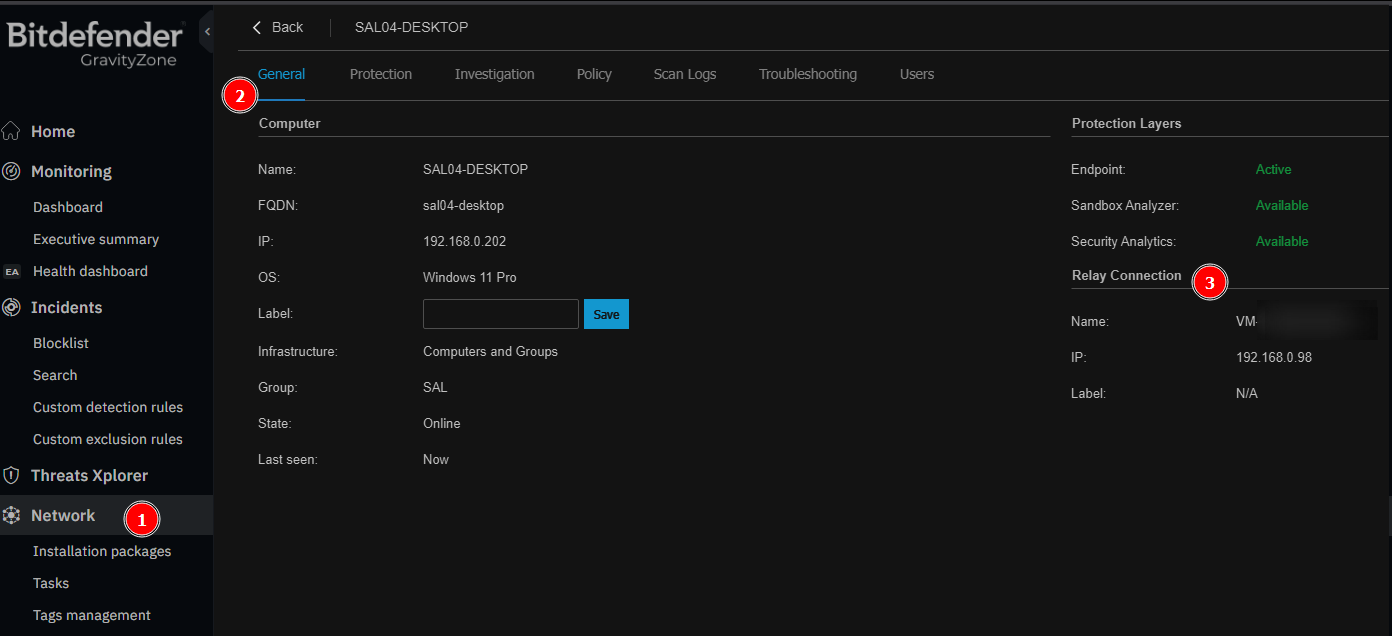Open Installation packages page
Viewport: 1392px width, 636px height.
point(102,551)
